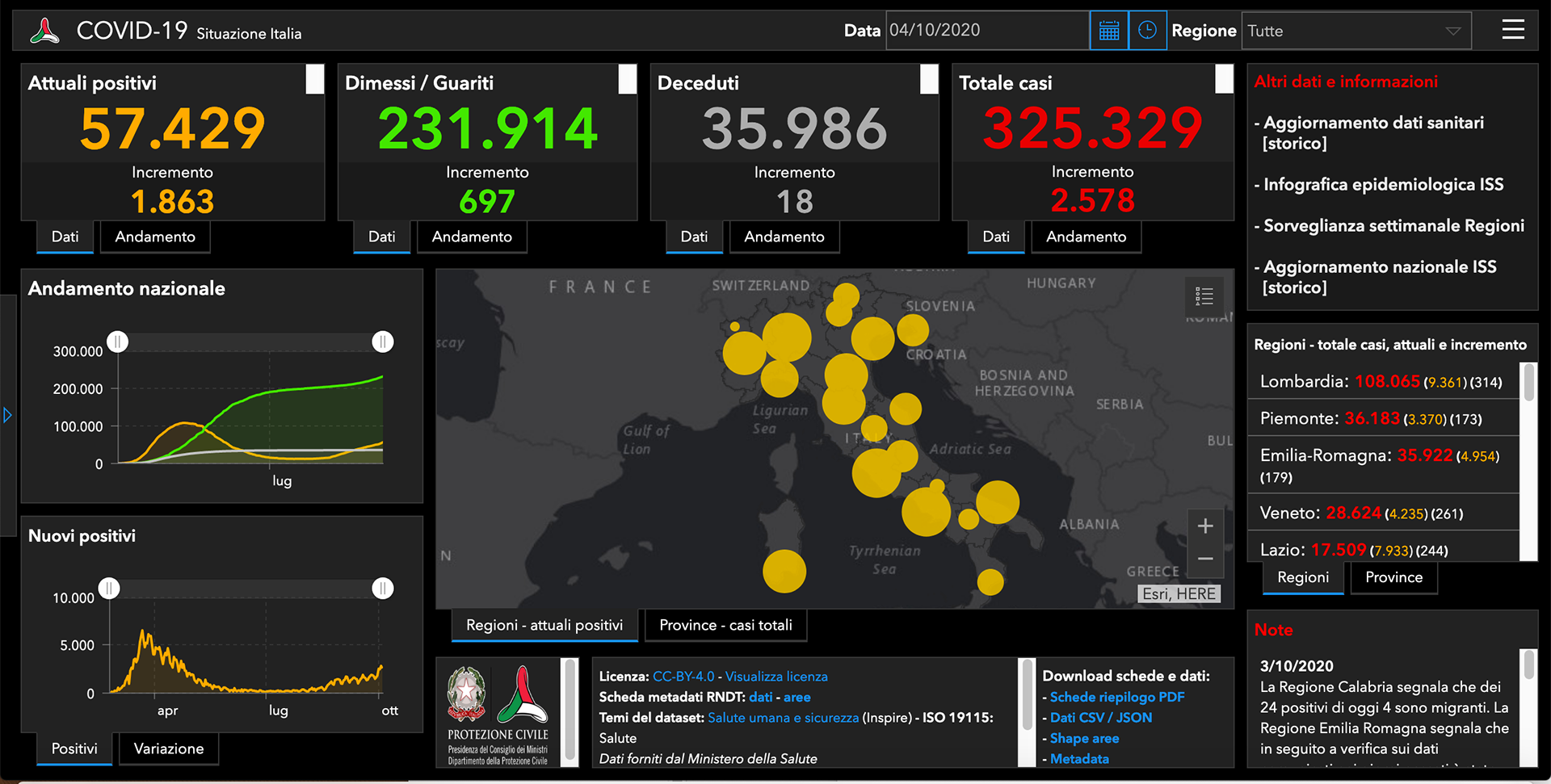Viewport: 1551px width, 784px height.
Task: Zoom out on the map
Action: (1205, 560)
